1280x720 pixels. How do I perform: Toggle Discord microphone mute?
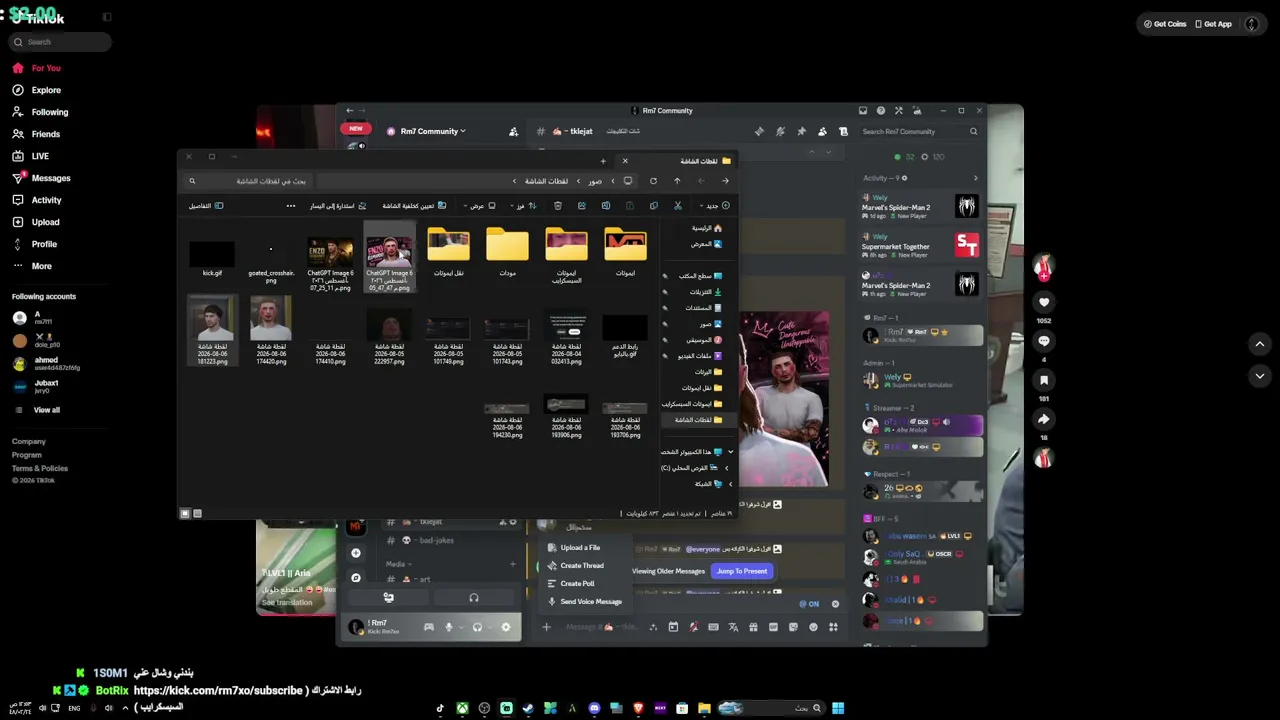(x=449, y=627)
